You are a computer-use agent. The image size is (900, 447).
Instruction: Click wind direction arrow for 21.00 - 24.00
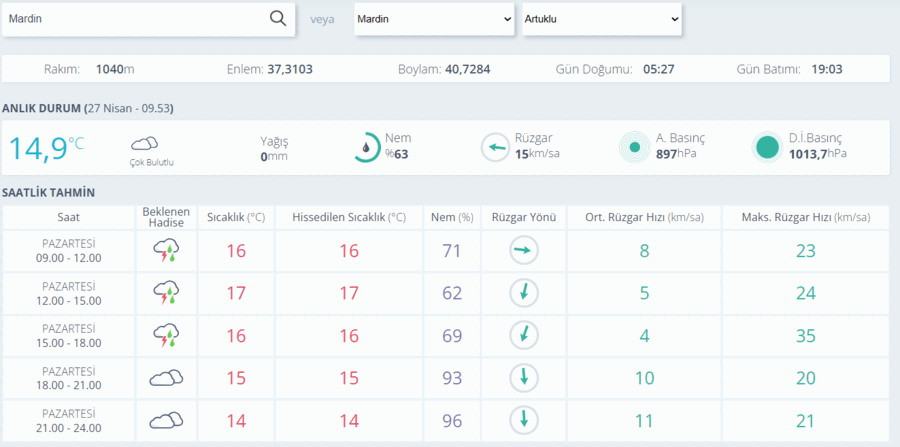(x=524, y=421)
